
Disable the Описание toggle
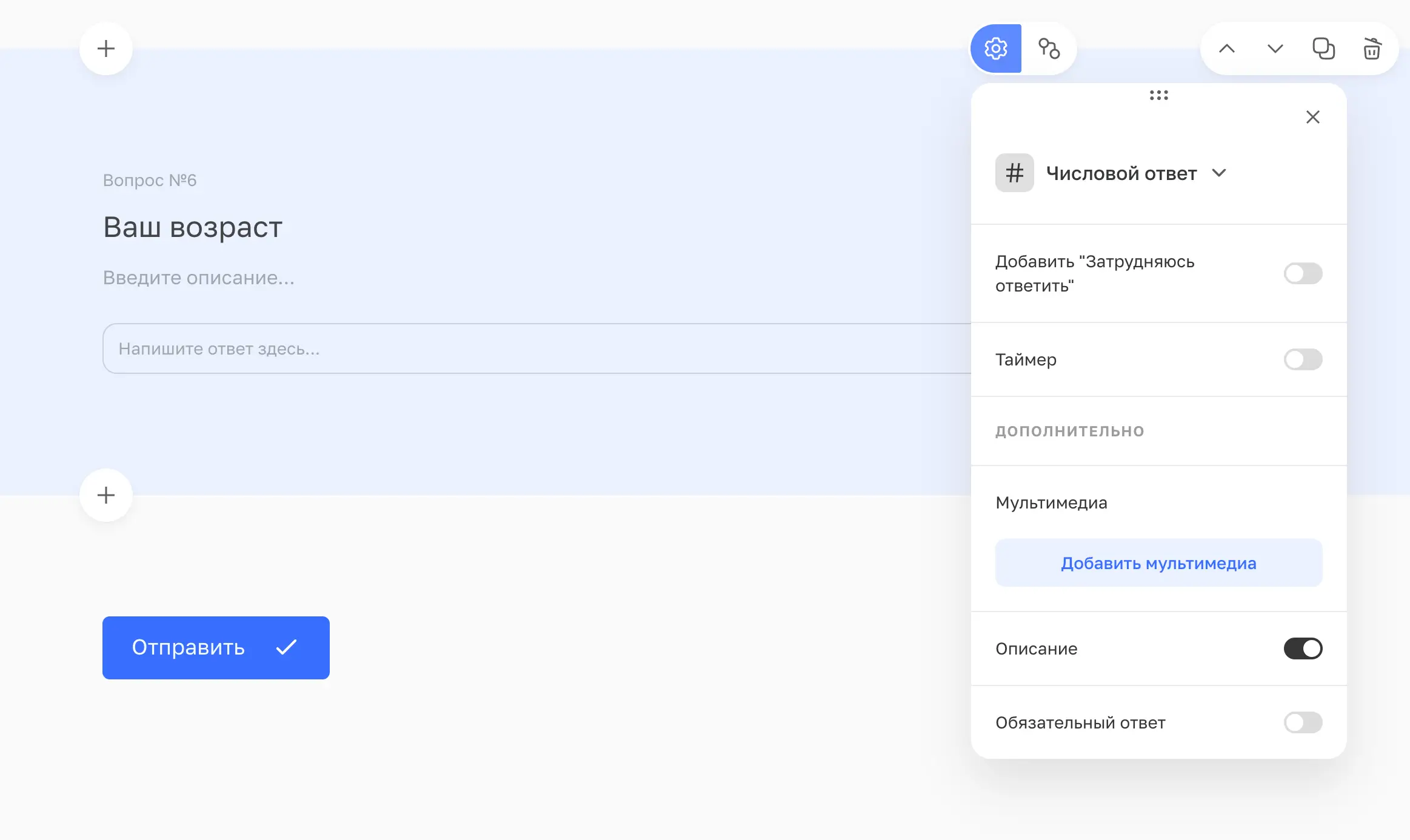pyautogui.click(x=1302, y=648)
